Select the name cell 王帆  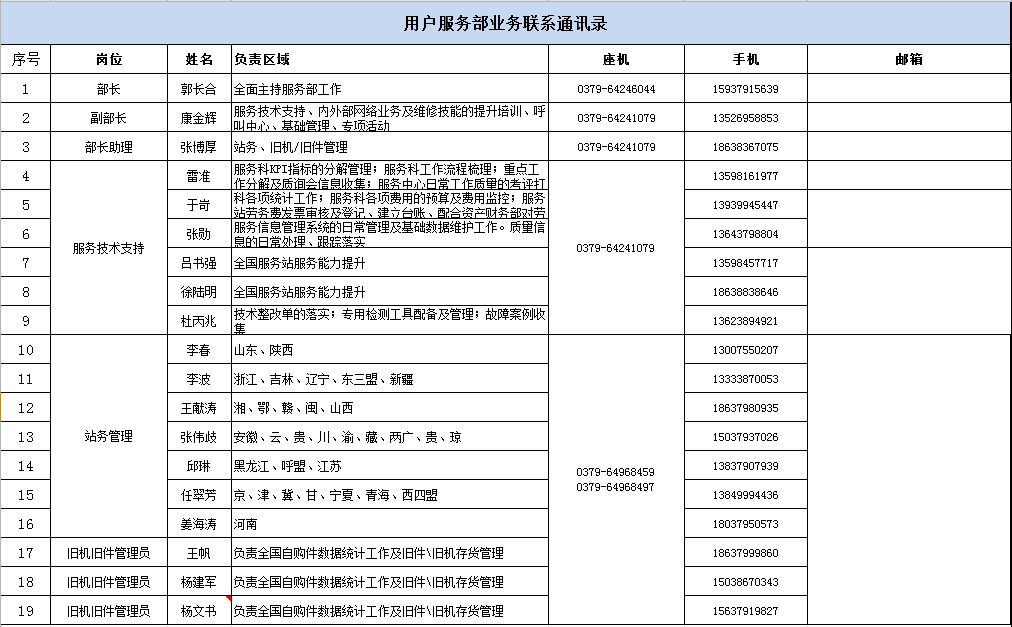tap(198, 553)
